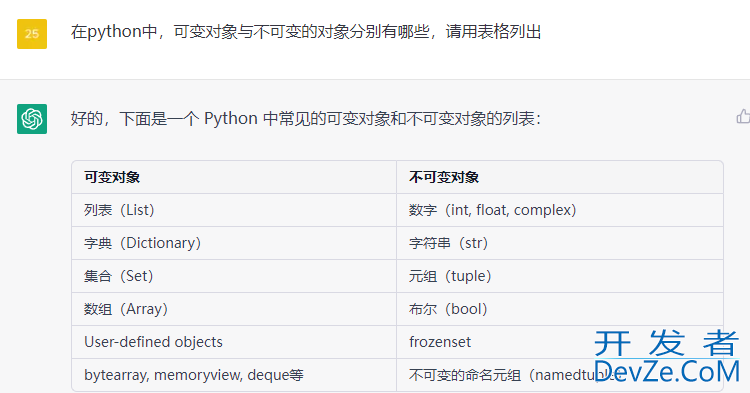The height and width of the screenshot is (393, 750).
Task: Click the 元组（tuple）cell
Action: tap(560, 276)
